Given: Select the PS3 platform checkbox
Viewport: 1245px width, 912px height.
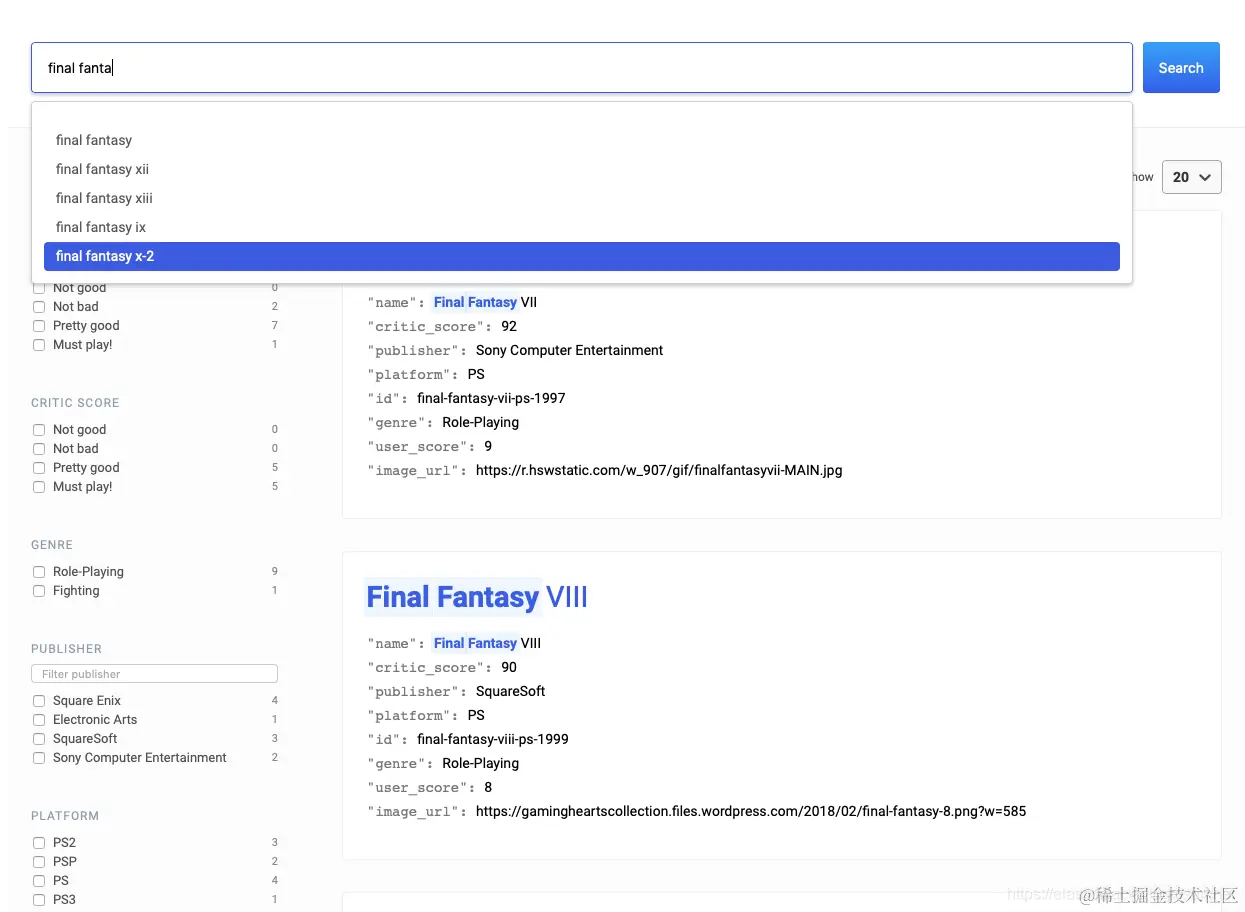Looking at the screenshot, I should click(x=39, y=900).
